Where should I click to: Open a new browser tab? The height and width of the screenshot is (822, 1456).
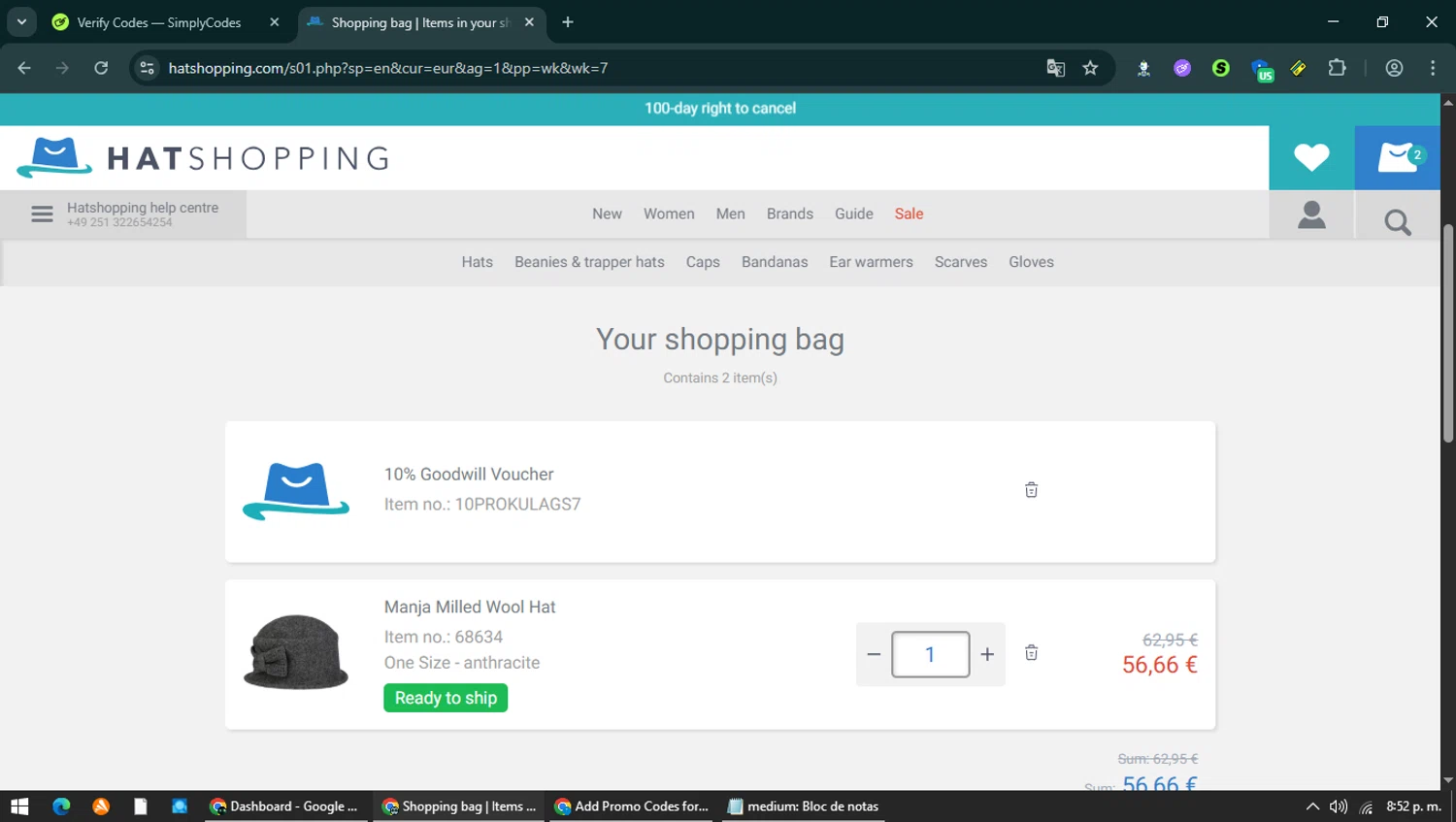[568, 22]
